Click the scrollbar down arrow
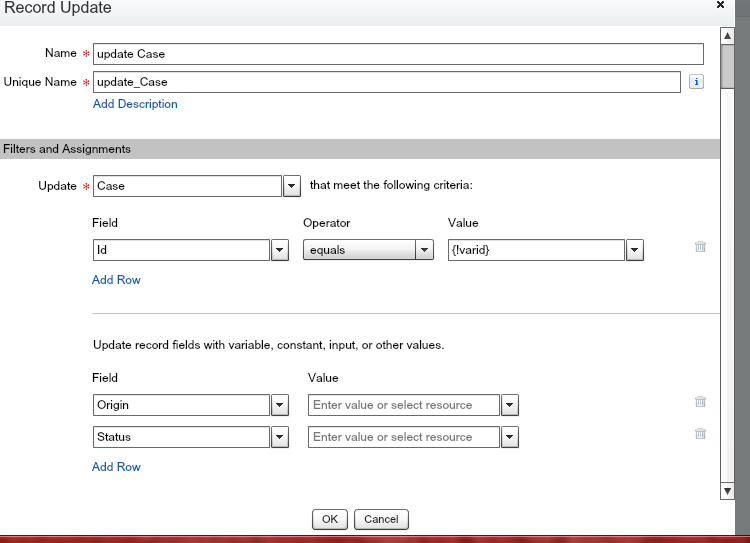Screen dimensions: 750x543 pyautogui.click(x=728, y=490)
